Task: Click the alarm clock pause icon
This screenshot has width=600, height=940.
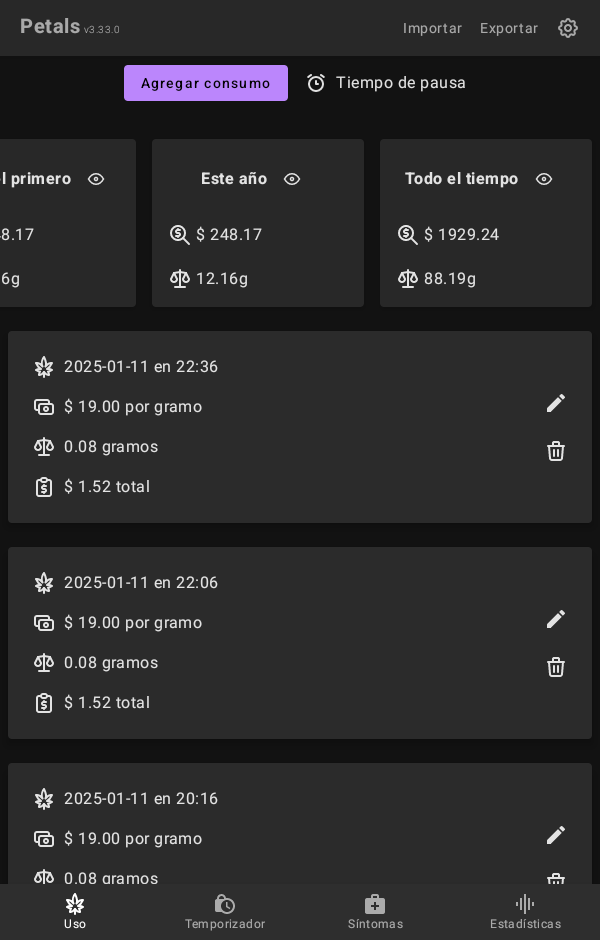Action: click(316, 83)
